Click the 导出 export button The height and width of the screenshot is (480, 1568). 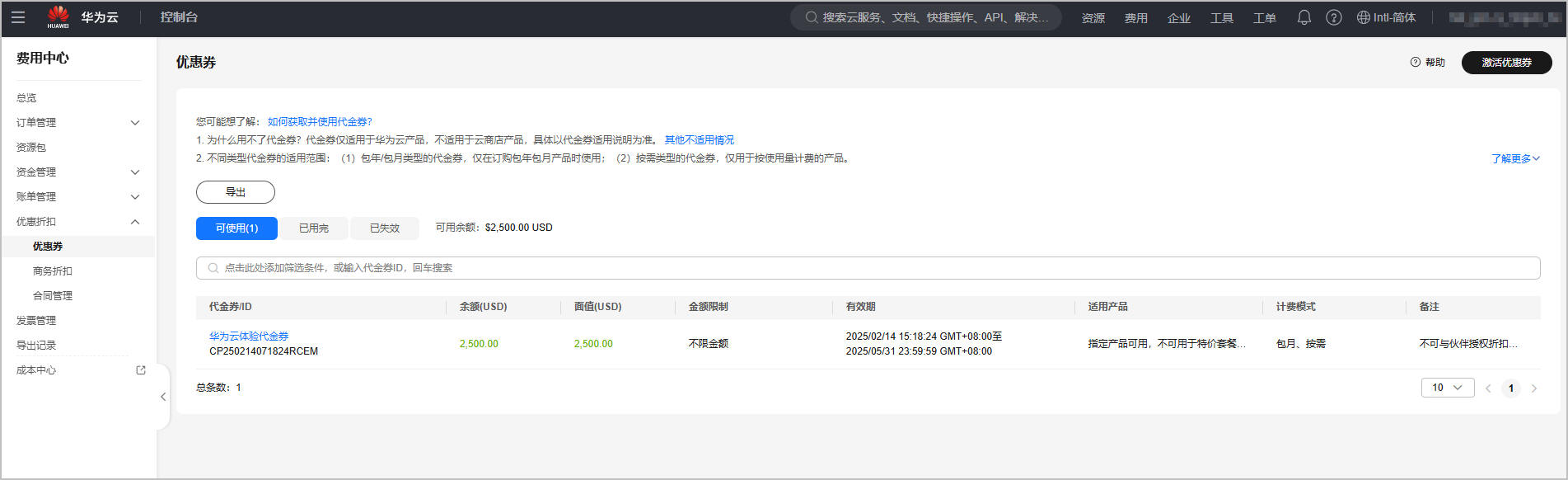click(235, 192)
